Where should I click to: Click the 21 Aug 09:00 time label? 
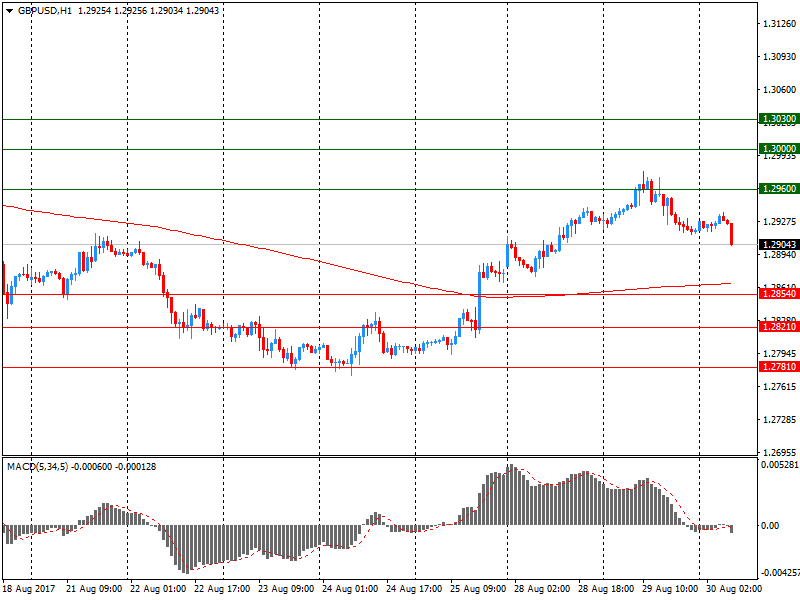(x=94, y=589)
